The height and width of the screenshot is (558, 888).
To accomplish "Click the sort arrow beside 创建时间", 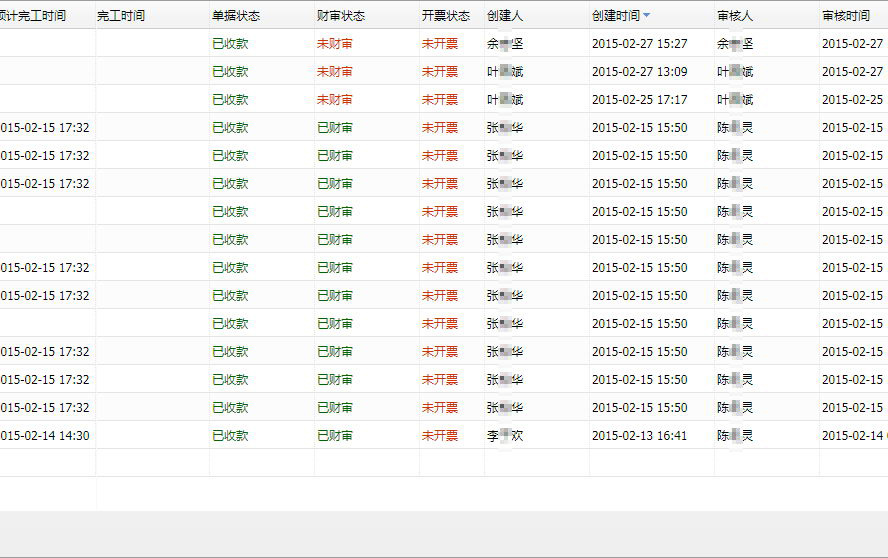I will pyautogui.click(x=647, y=16).
